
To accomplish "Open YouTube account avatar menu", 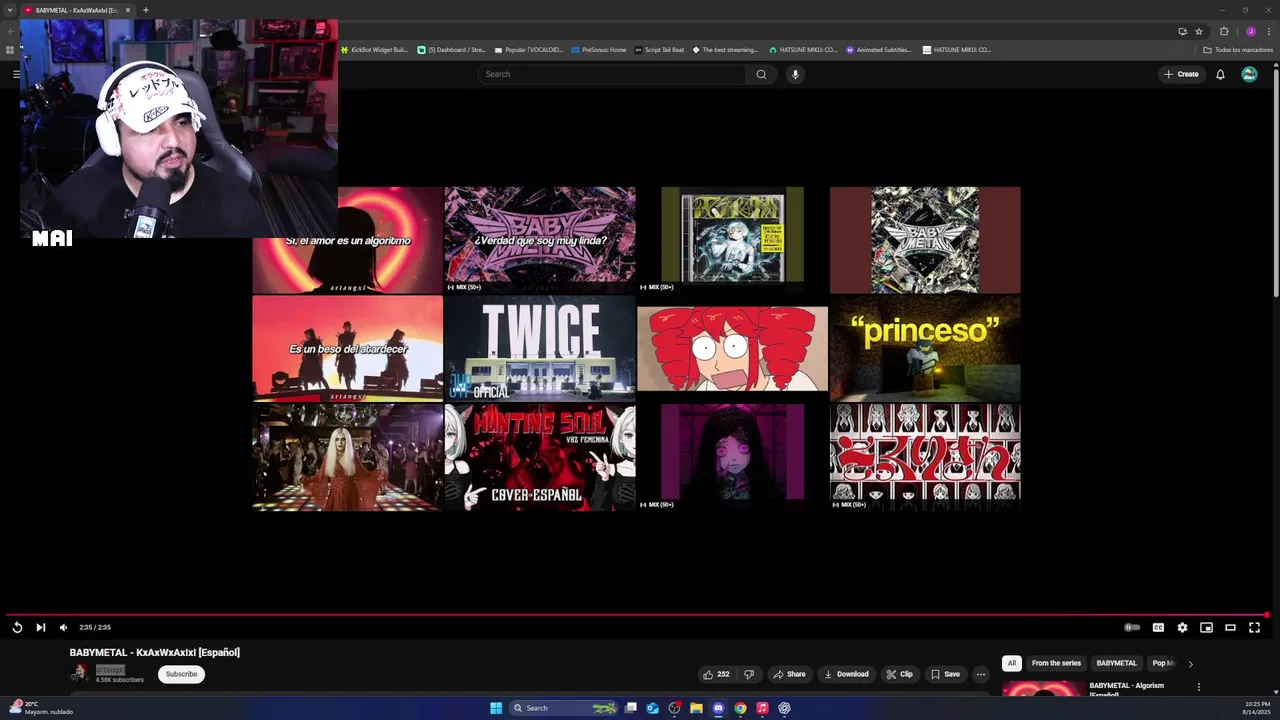I will click(1249, 74).
